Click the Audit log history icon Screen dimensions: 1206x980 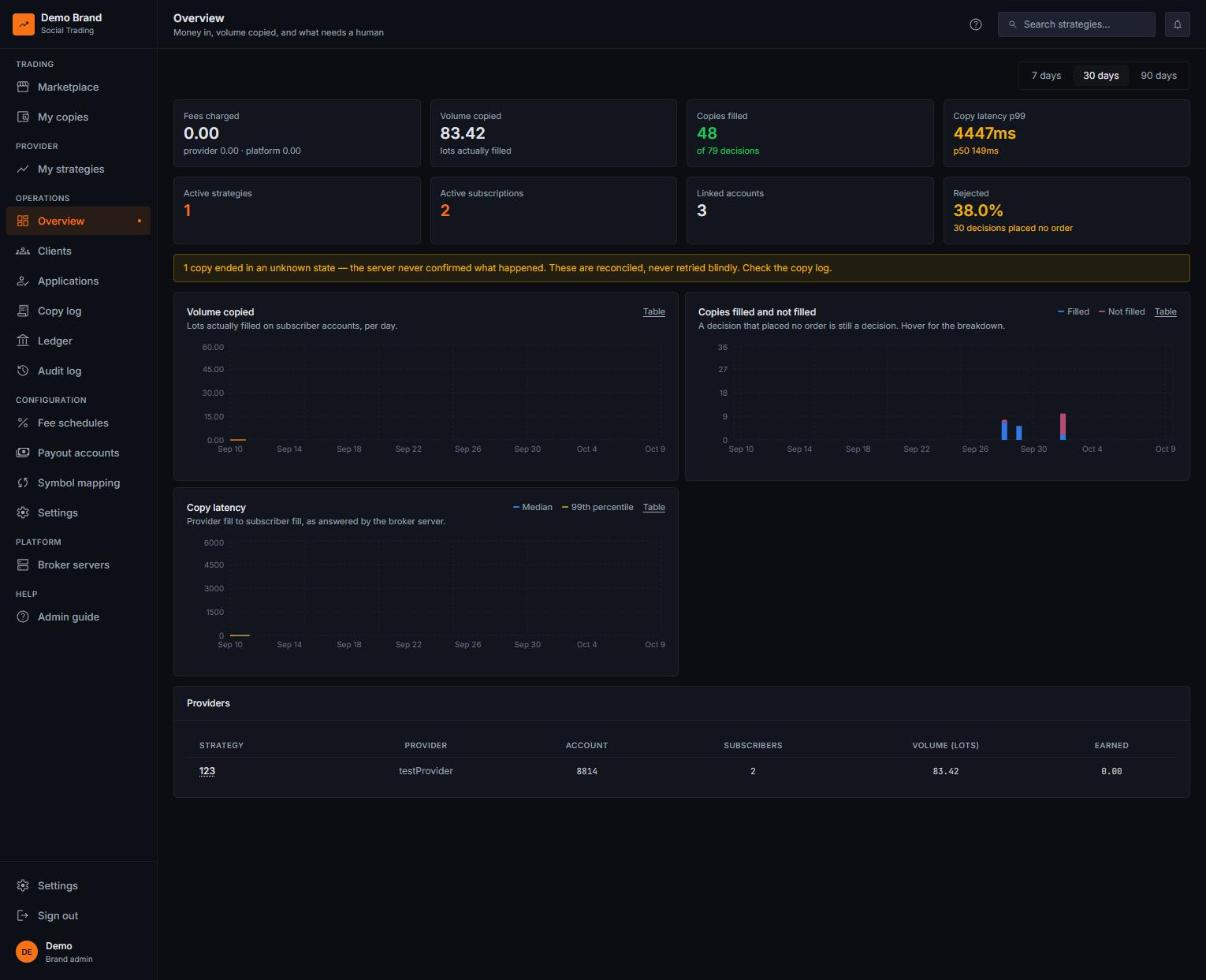pos(23,371)
